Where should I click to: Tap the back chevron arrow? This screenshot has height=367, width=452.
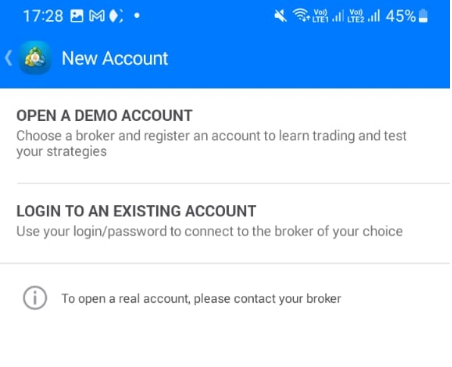point(9,58)
